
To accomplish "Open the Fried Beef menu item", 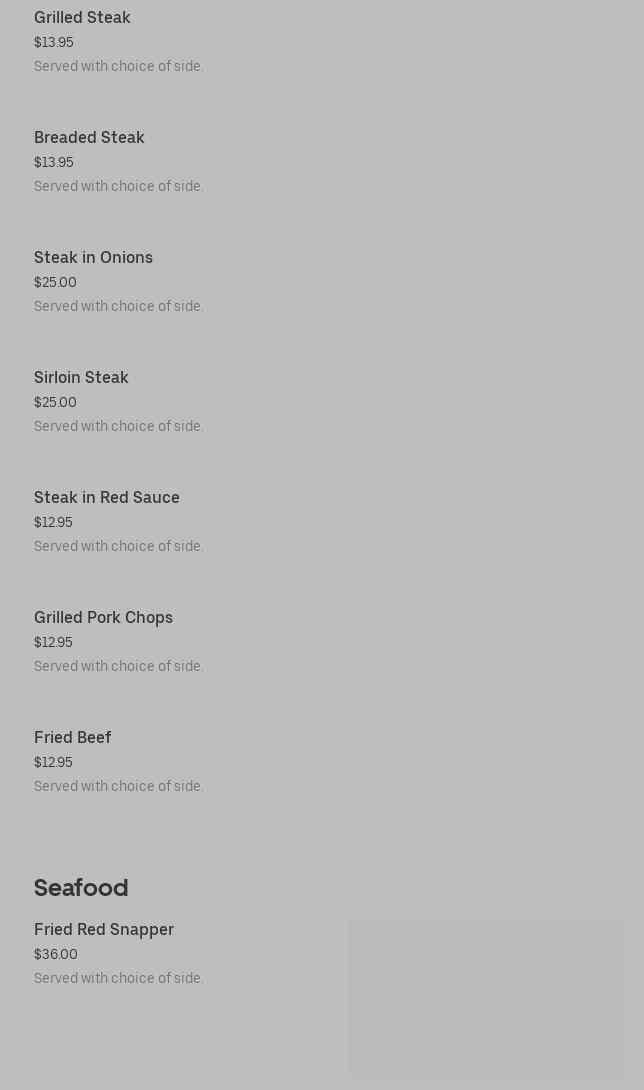I will pos(73,738).
